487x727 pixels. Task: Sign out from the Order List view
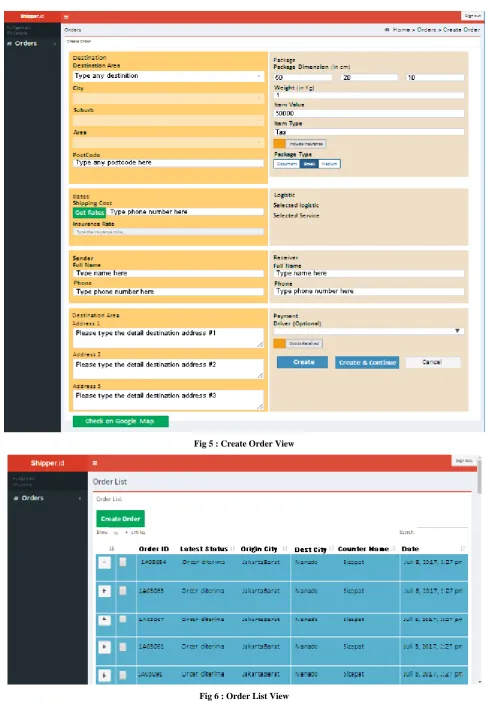pos(464,461)
